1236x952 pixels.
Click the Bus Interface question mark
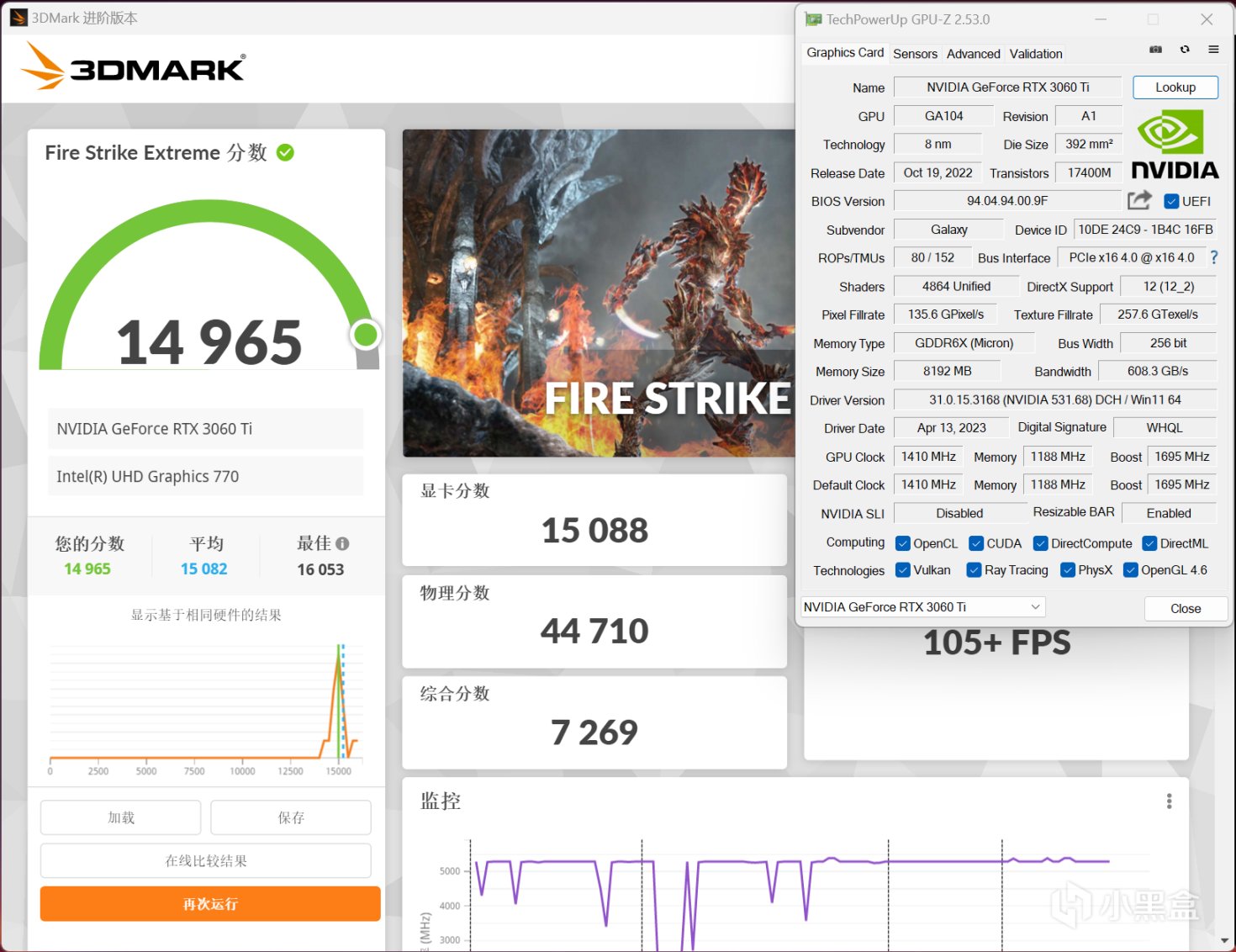[1214, 257]
